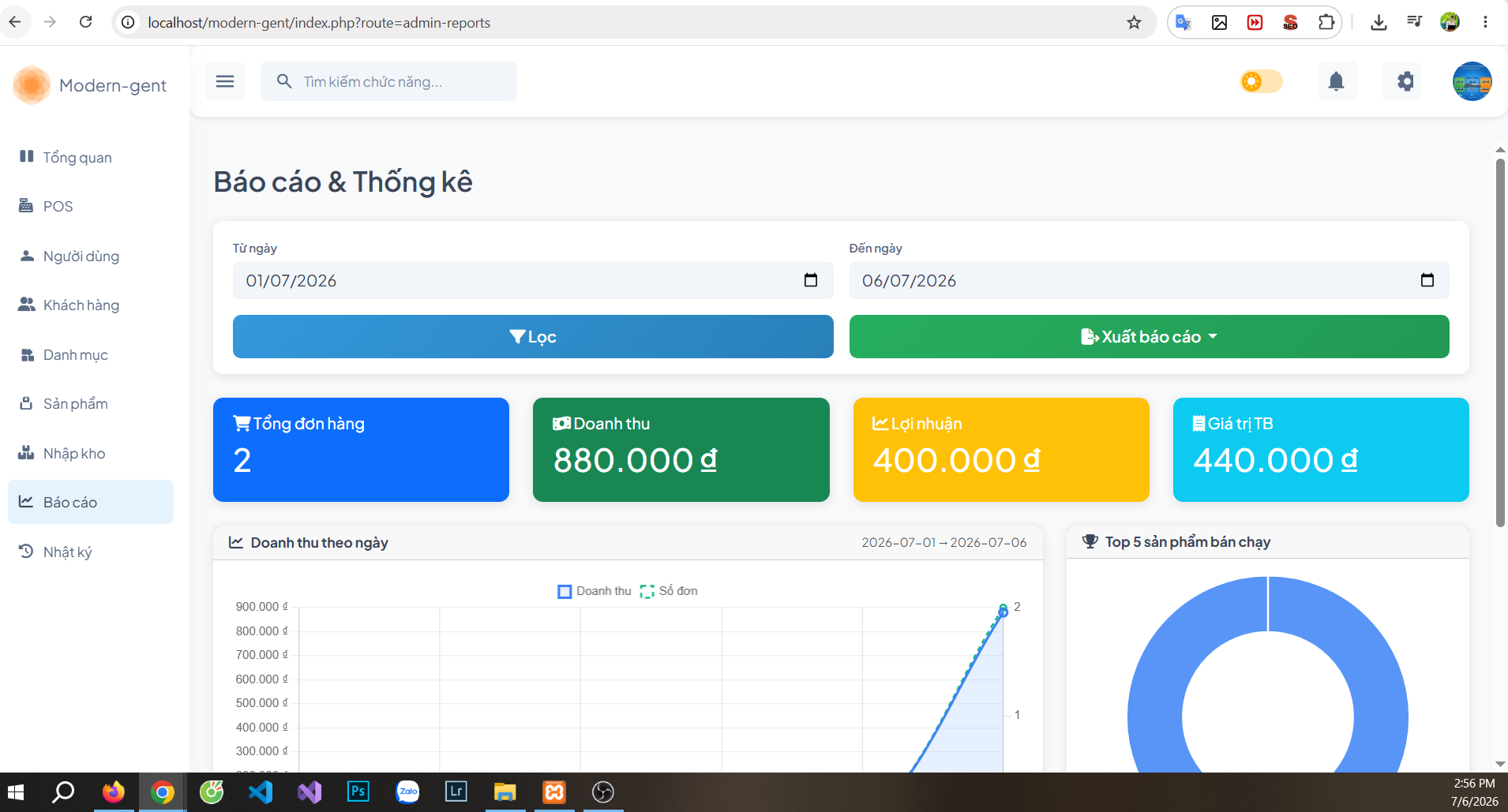Viewport: 1508px width, 812px height.
Task: Click the date range text 2026-07-01 → 2026-07-06
Action: click(944, 542)
